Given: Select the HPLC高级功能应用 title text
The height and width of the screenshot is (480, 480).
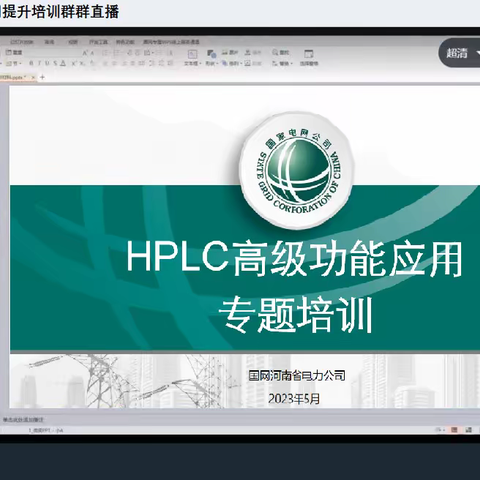Looking at the screenshot, I should click(295, 259).
